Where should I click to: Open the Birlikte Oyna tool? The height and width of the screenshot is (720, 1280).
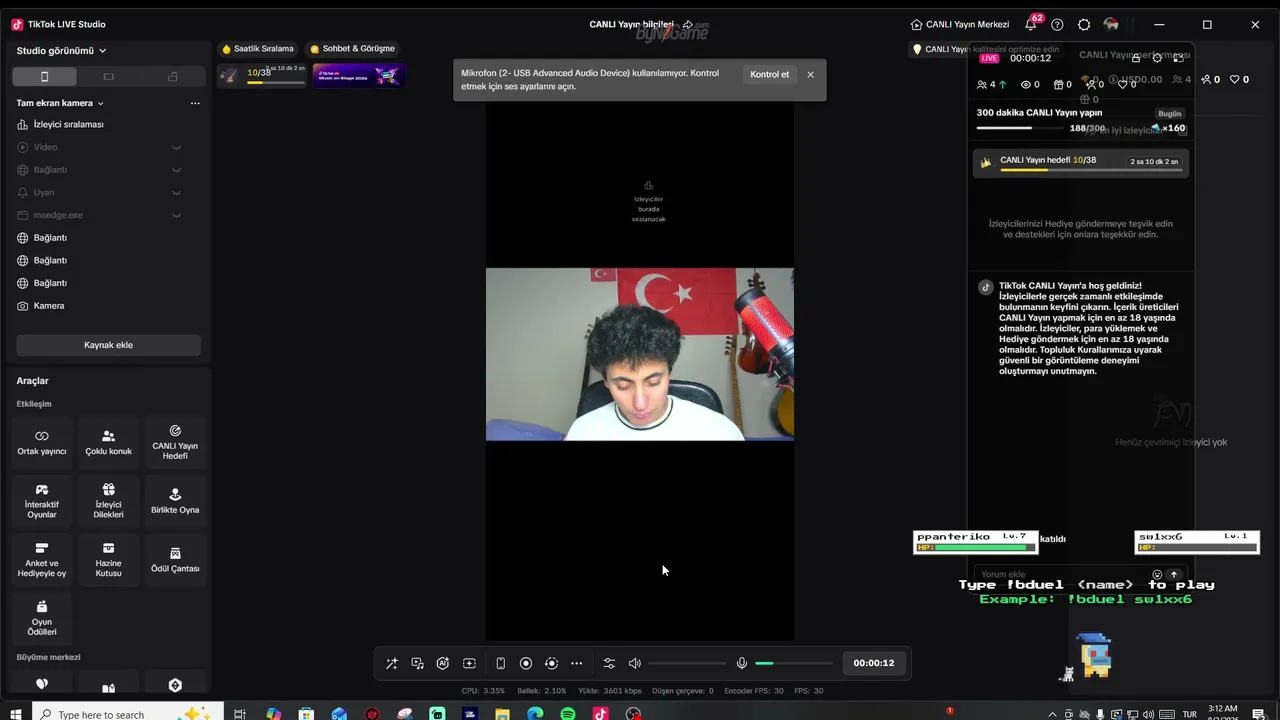(x=175, y=501)
